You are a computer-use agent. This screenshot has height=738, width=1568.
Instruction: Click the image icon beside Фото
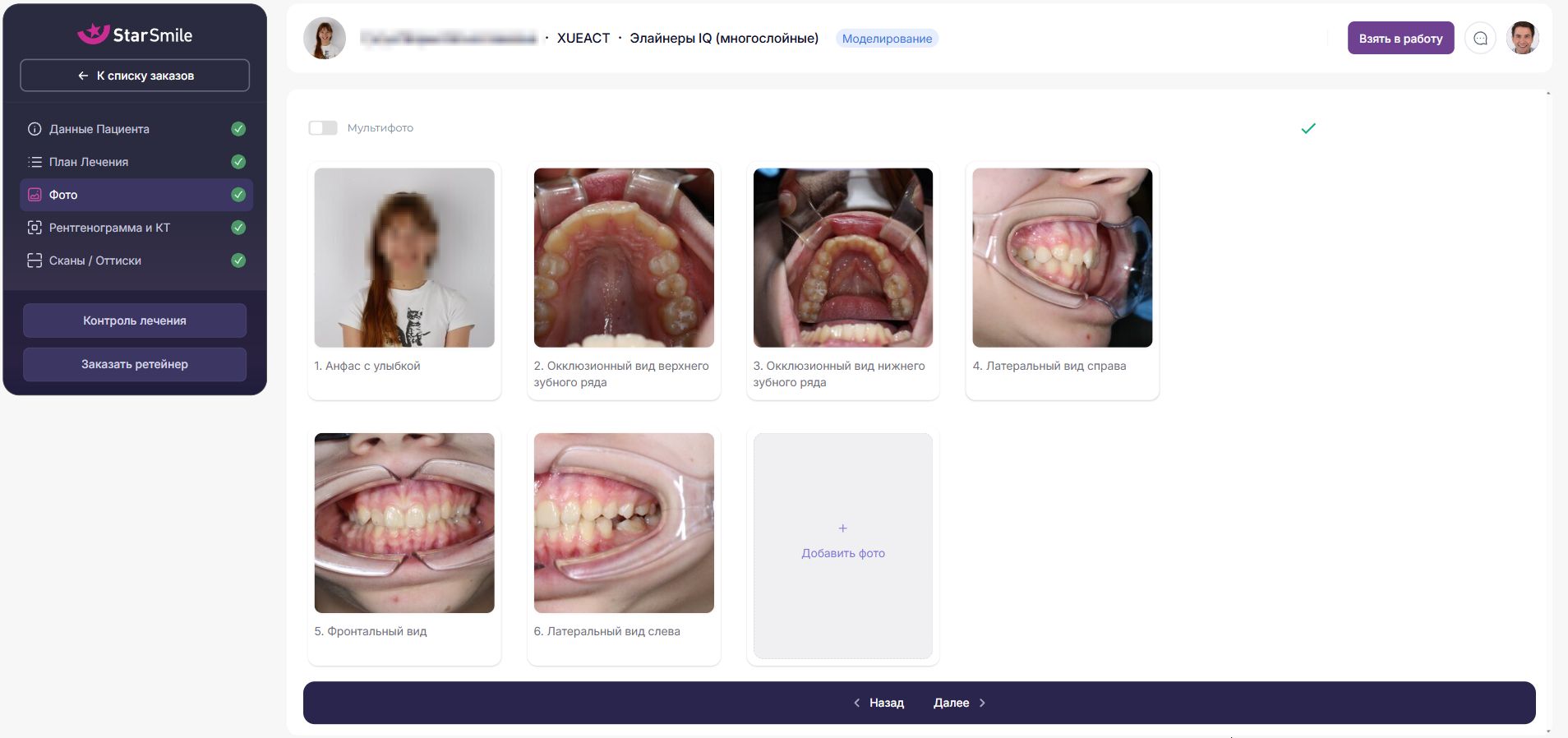[35, 195]
